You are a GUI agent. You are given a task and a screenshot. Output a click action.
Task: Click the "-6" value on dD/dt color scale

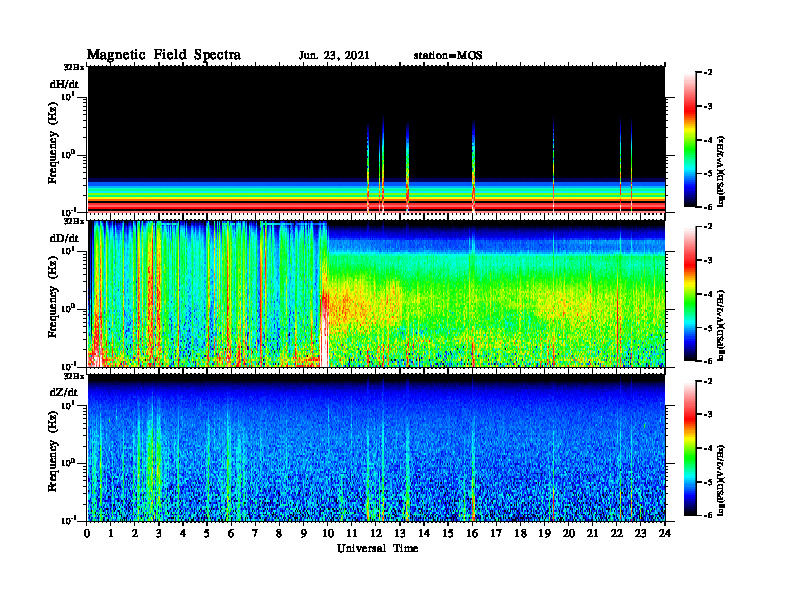(709, 361)
